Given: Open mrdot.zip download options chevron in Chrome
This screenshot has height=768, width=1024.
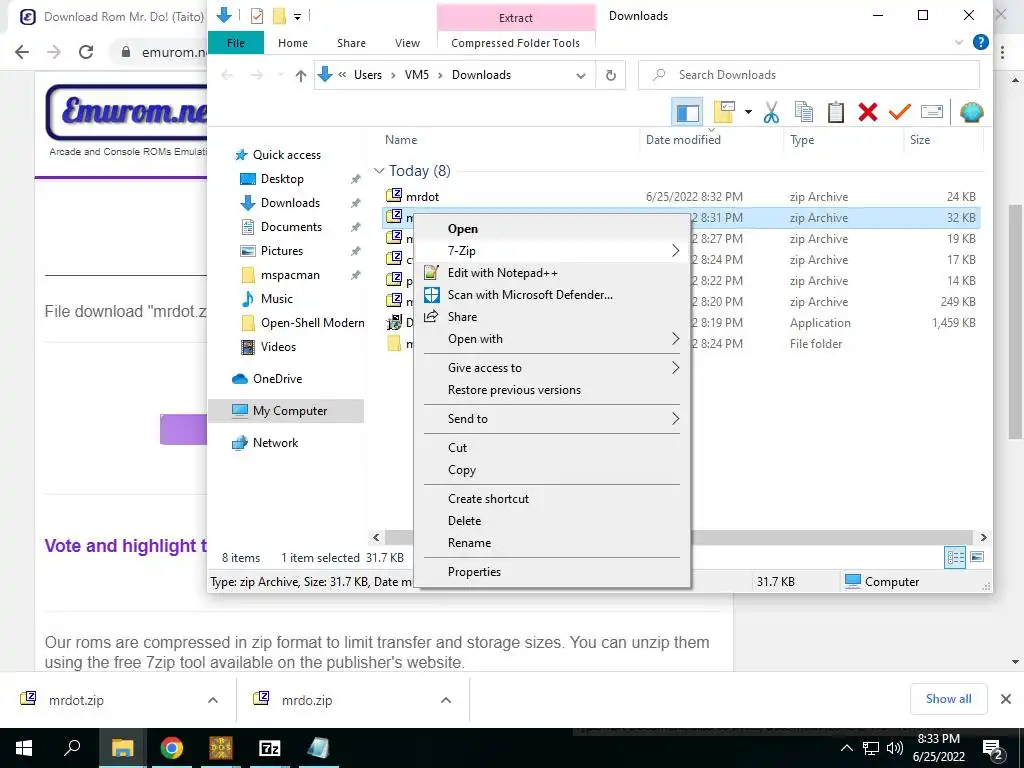Looking at the screenshot, I should point(213,700).
